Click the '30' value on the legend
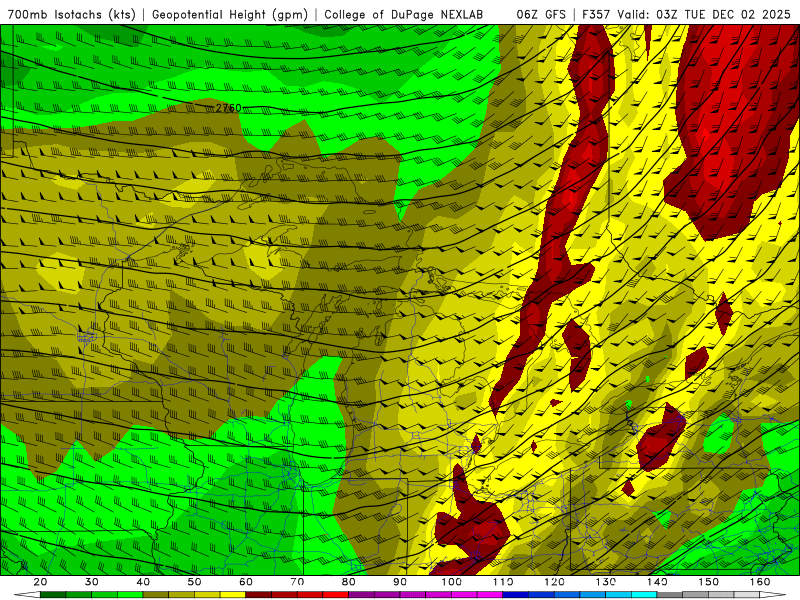Screen dimensions: 800x600 point(91,582)
